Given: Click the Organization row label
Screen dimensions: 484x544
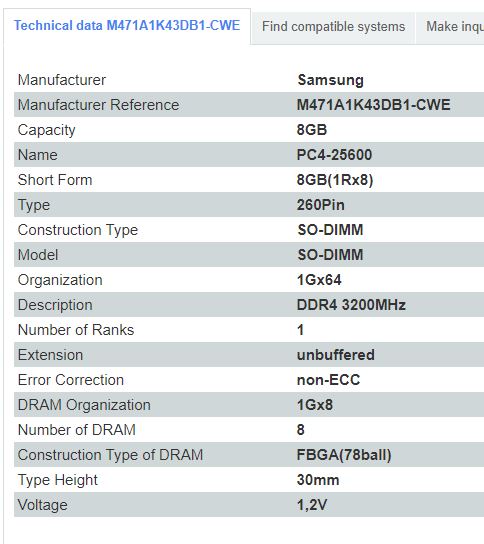Looking at the screenshot, I should (60, 280).
